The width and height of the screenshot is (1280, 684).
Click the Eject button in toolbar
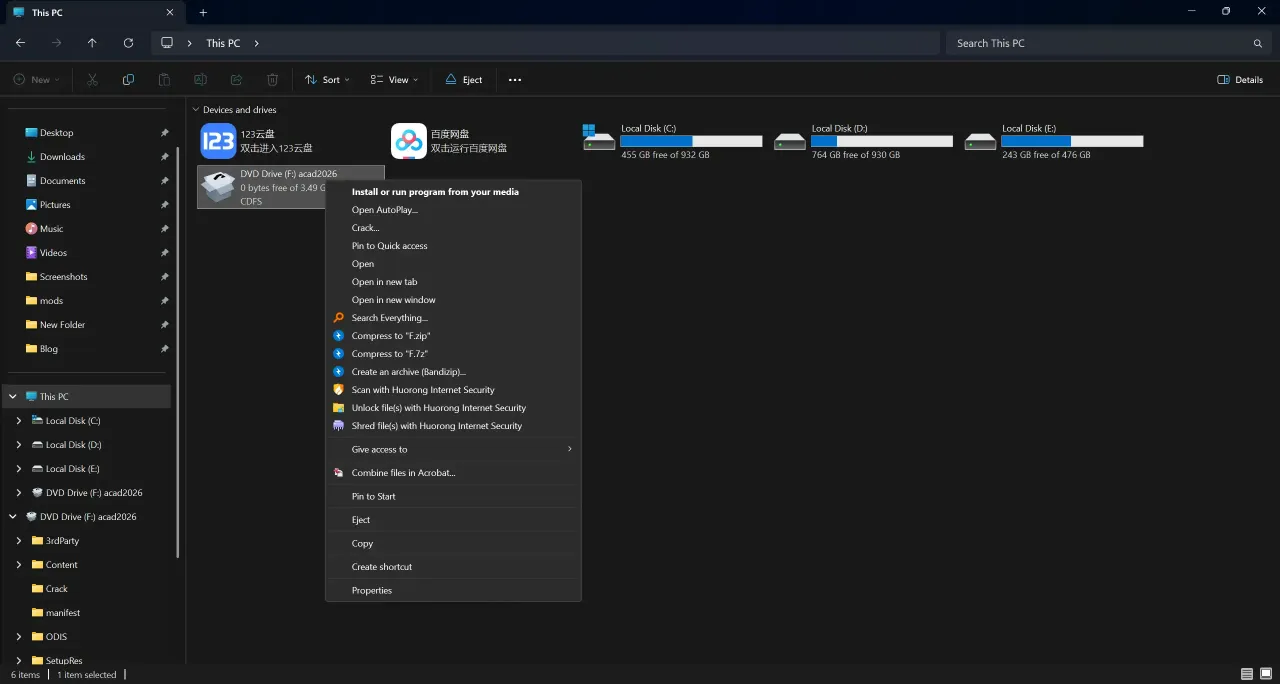pos(464,80)
